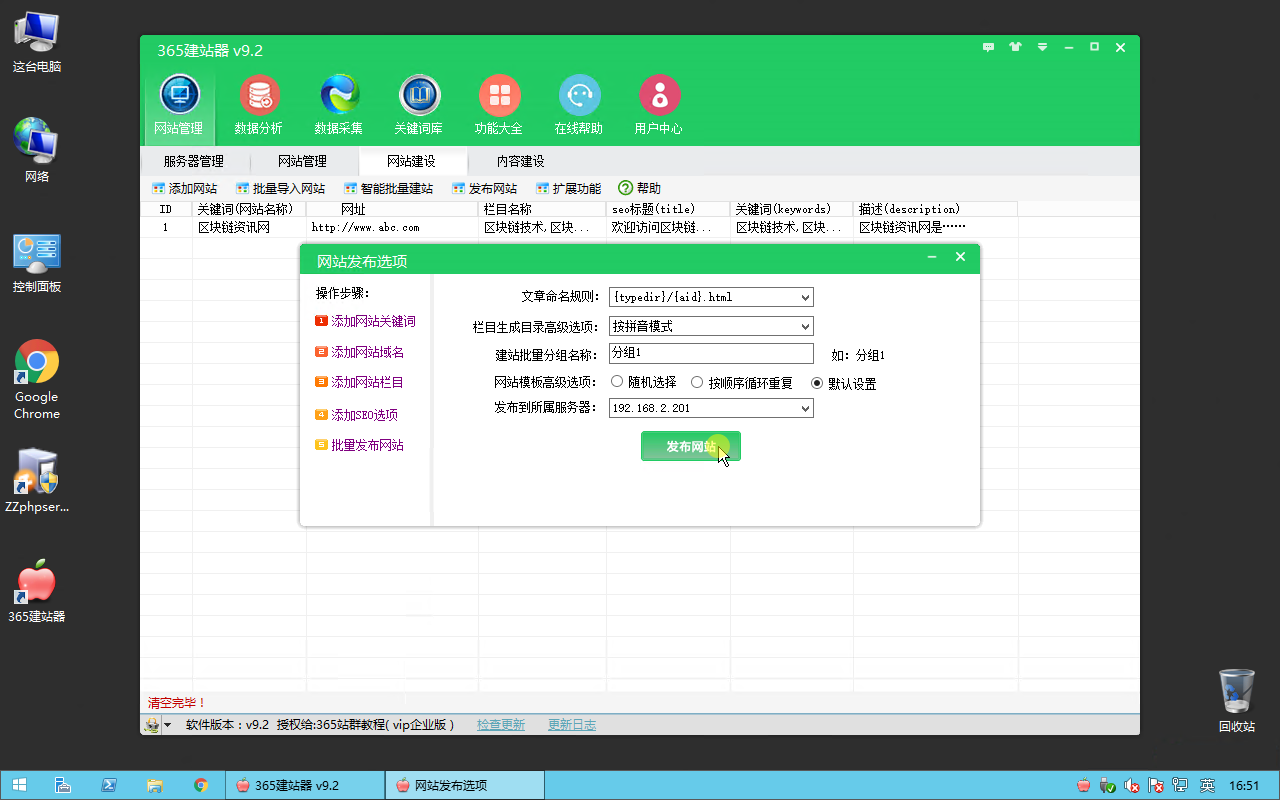Viewport: 1280px width, 800px height.
Task: Open the 关键词库 module icon
Action: (x=419, y=105)
